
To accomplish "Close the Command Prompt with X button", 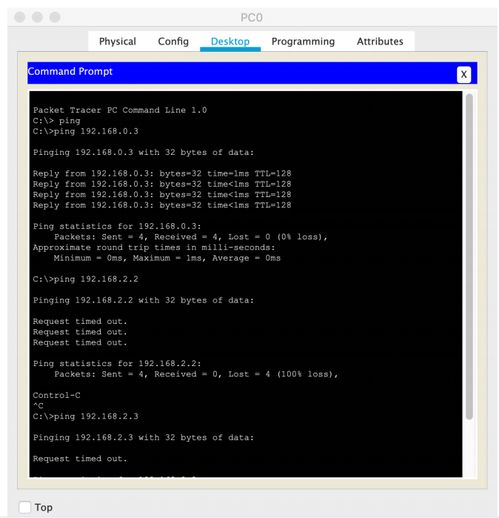I will pos(463,74).
